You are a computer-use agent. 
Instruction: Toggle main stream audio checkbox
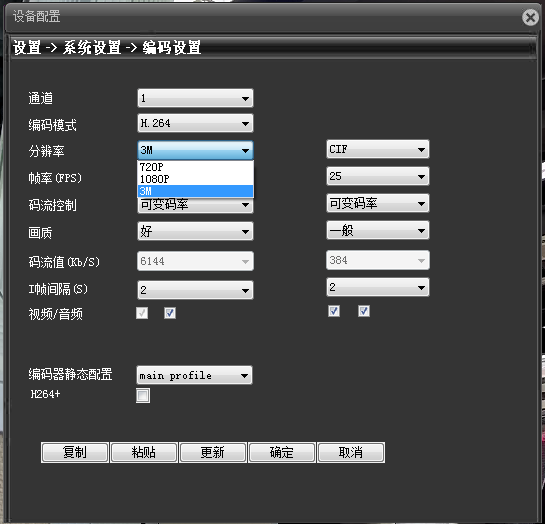coord(170,313)
